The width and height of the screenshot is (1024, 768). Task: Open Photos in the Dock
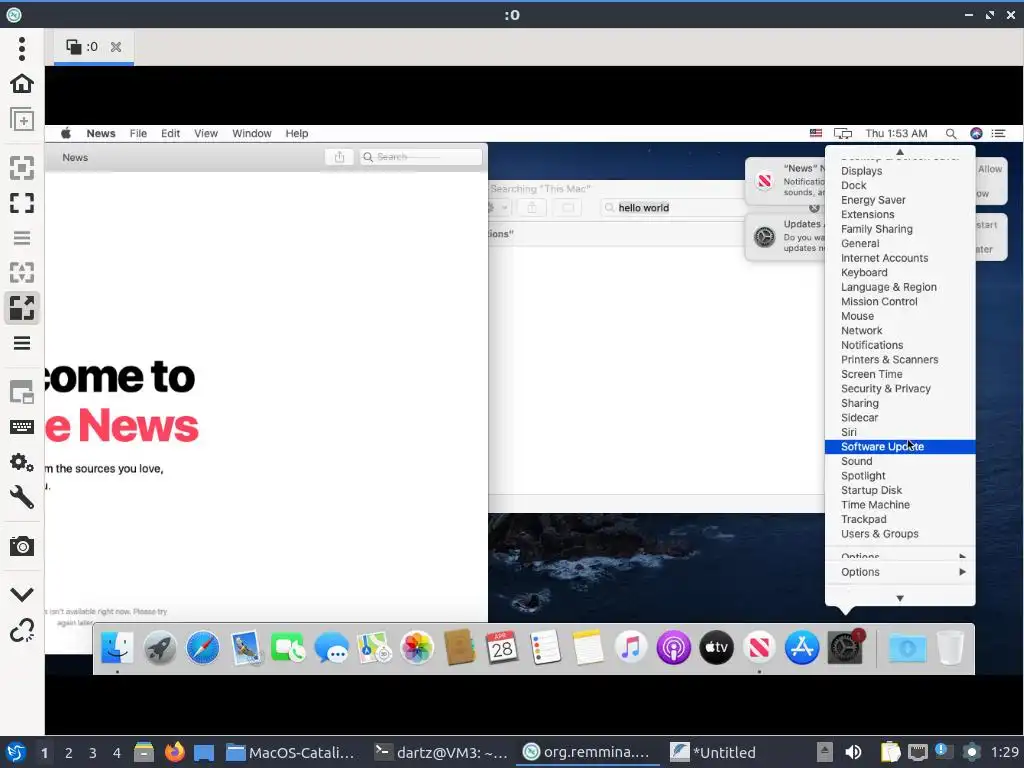[417, 648]
